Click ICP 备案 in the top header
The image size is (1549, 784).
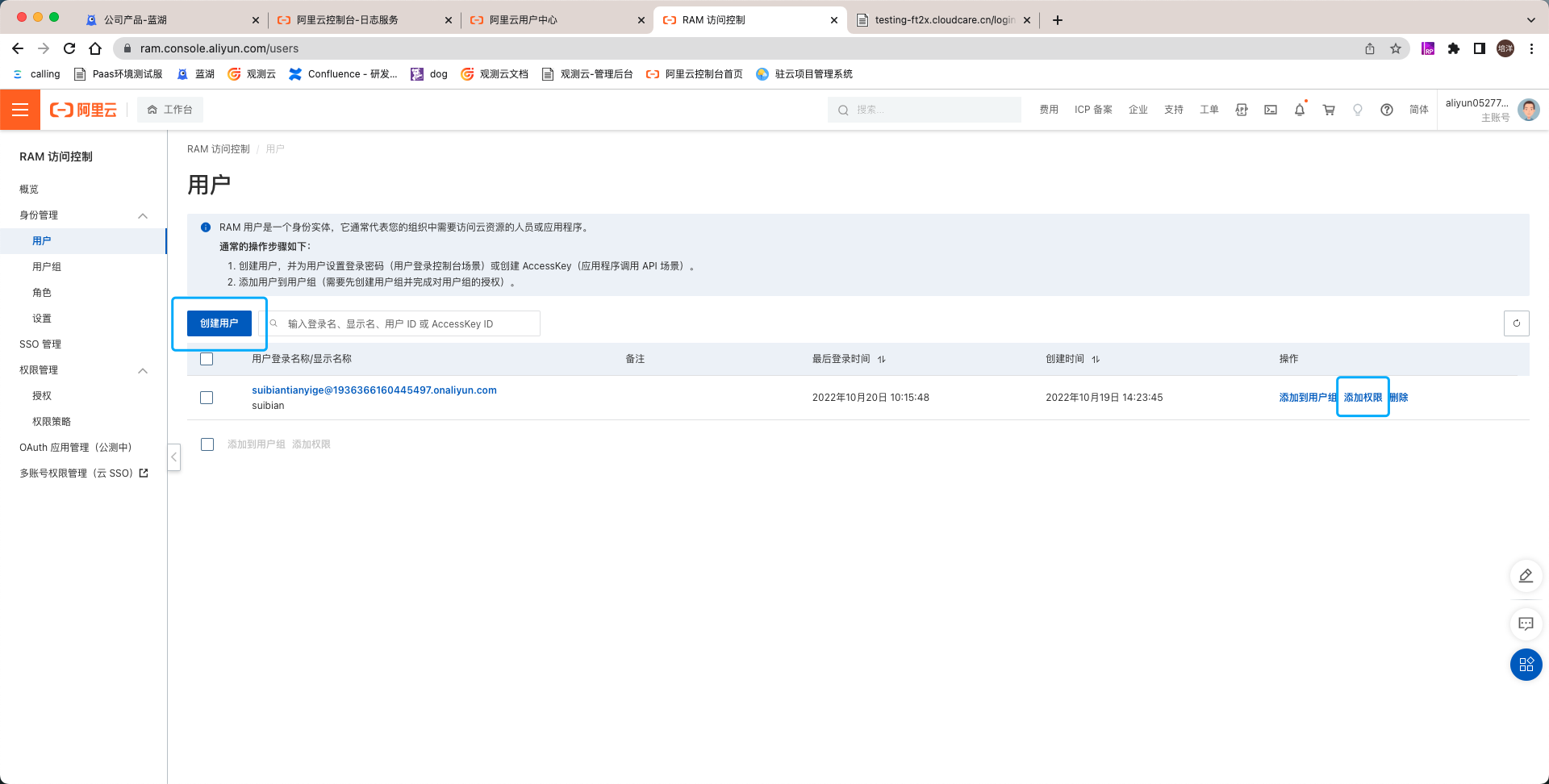coord(1093,110)
